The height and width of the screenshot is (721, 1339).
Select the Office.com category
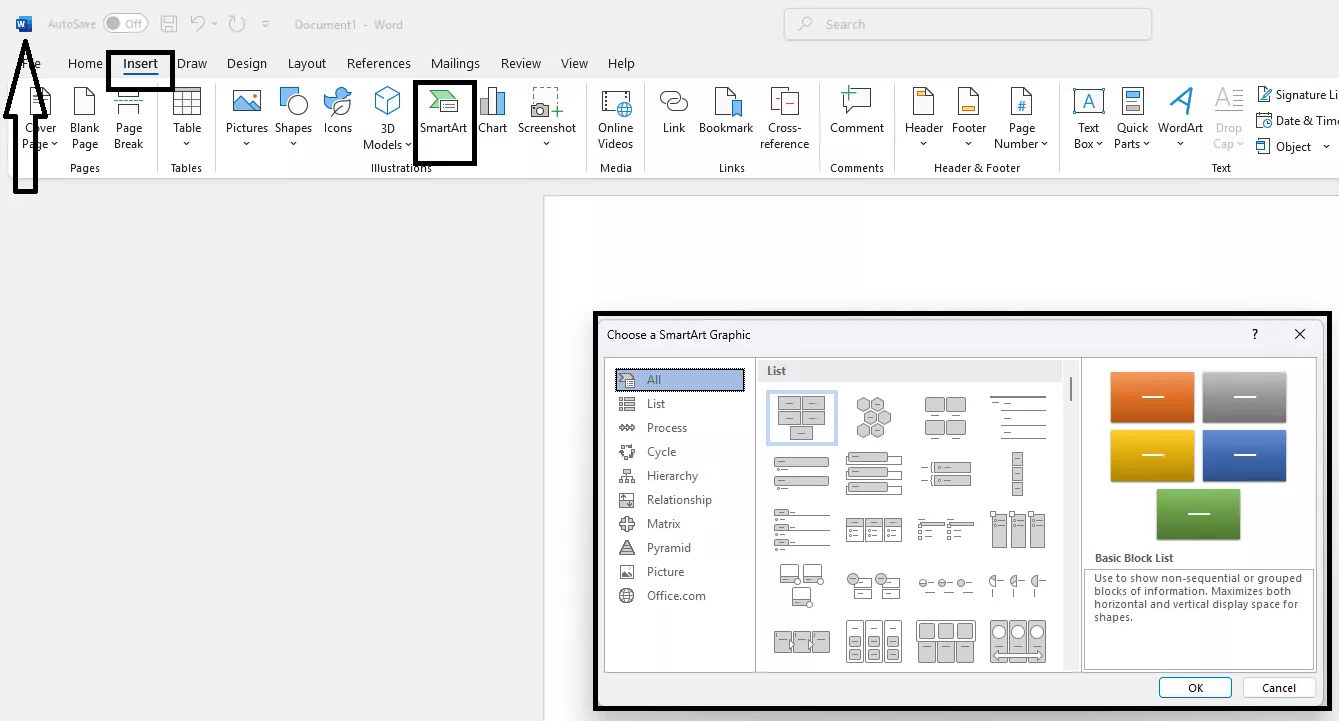(680, 596)
